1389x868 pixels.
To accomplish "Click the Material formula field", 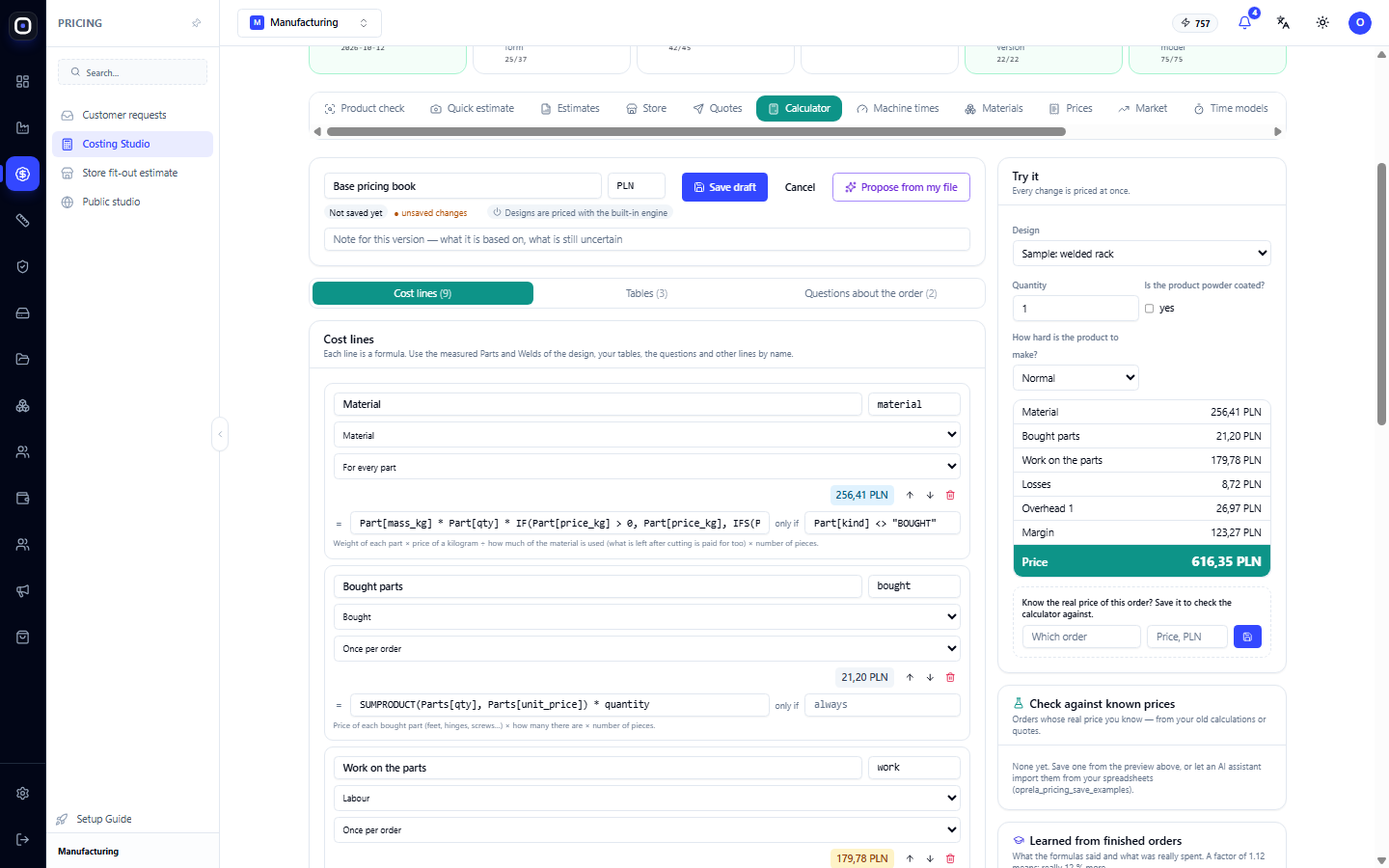I will click(x=559, y=523).
